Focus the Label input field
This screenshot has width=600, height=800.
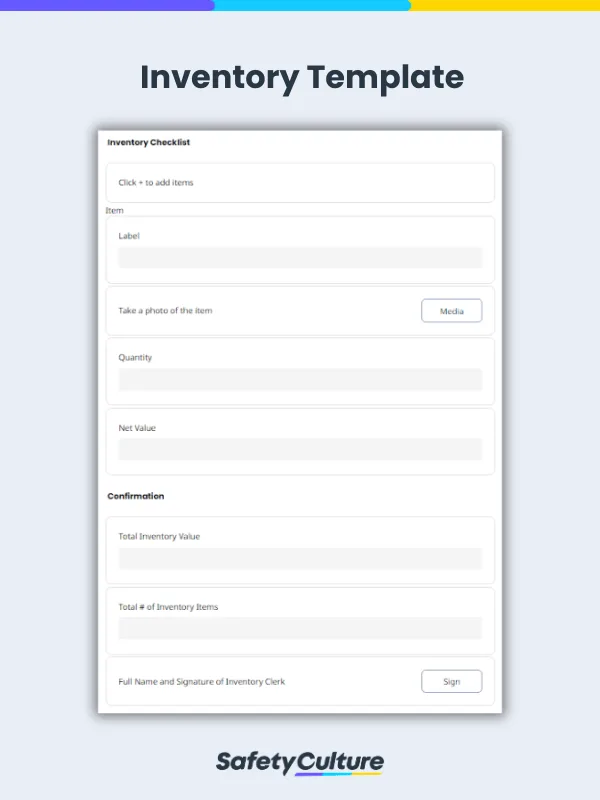point(300,258)
